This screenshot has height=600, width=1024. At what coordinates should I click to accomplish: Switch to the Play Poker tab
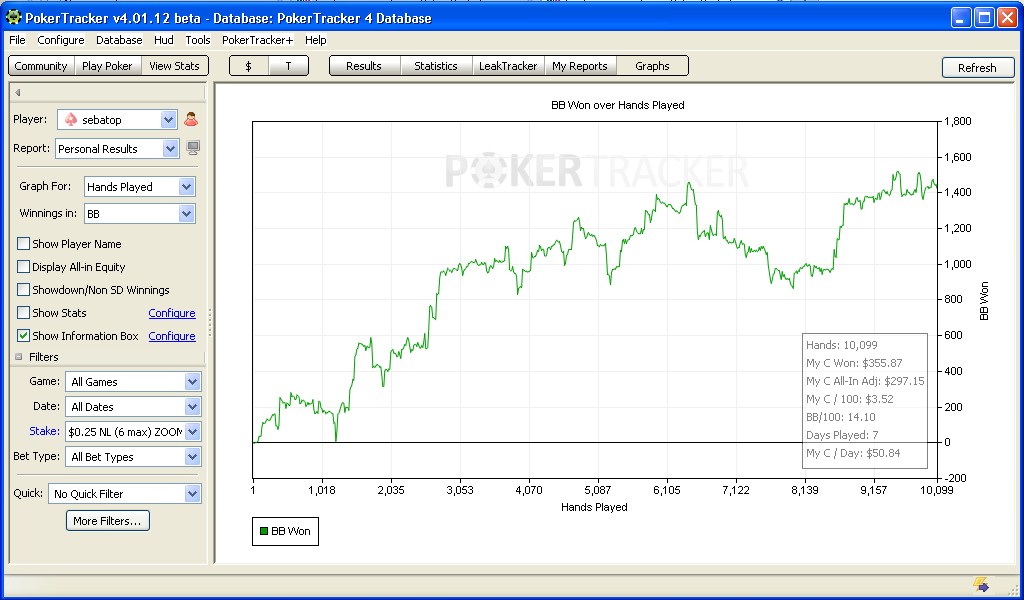tap(107, 66)
